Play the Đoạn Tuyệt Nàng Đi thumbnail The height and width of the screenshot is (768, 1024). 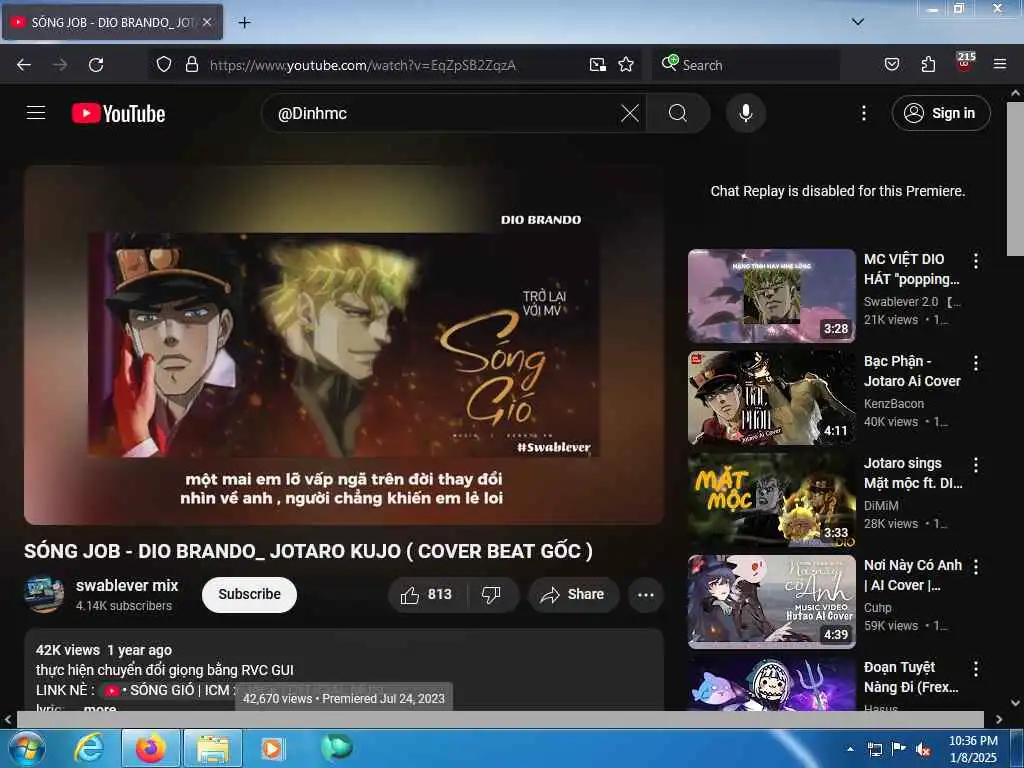click(x=771, y=683)
